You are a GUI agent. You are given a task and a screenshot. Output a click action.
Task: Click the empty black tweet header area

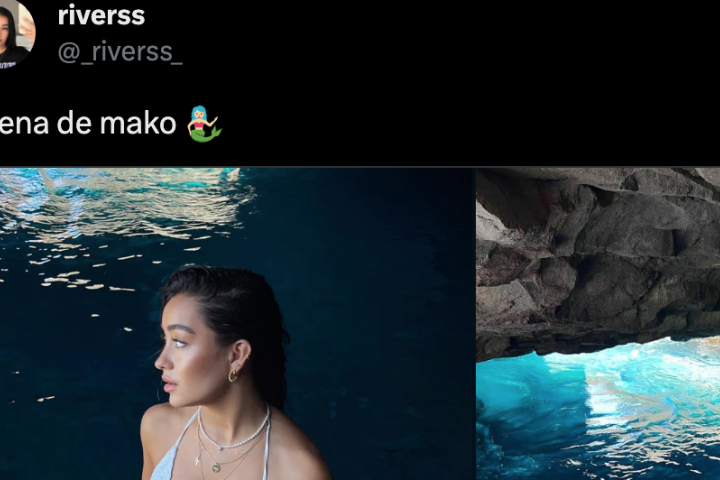pos(459,69)
